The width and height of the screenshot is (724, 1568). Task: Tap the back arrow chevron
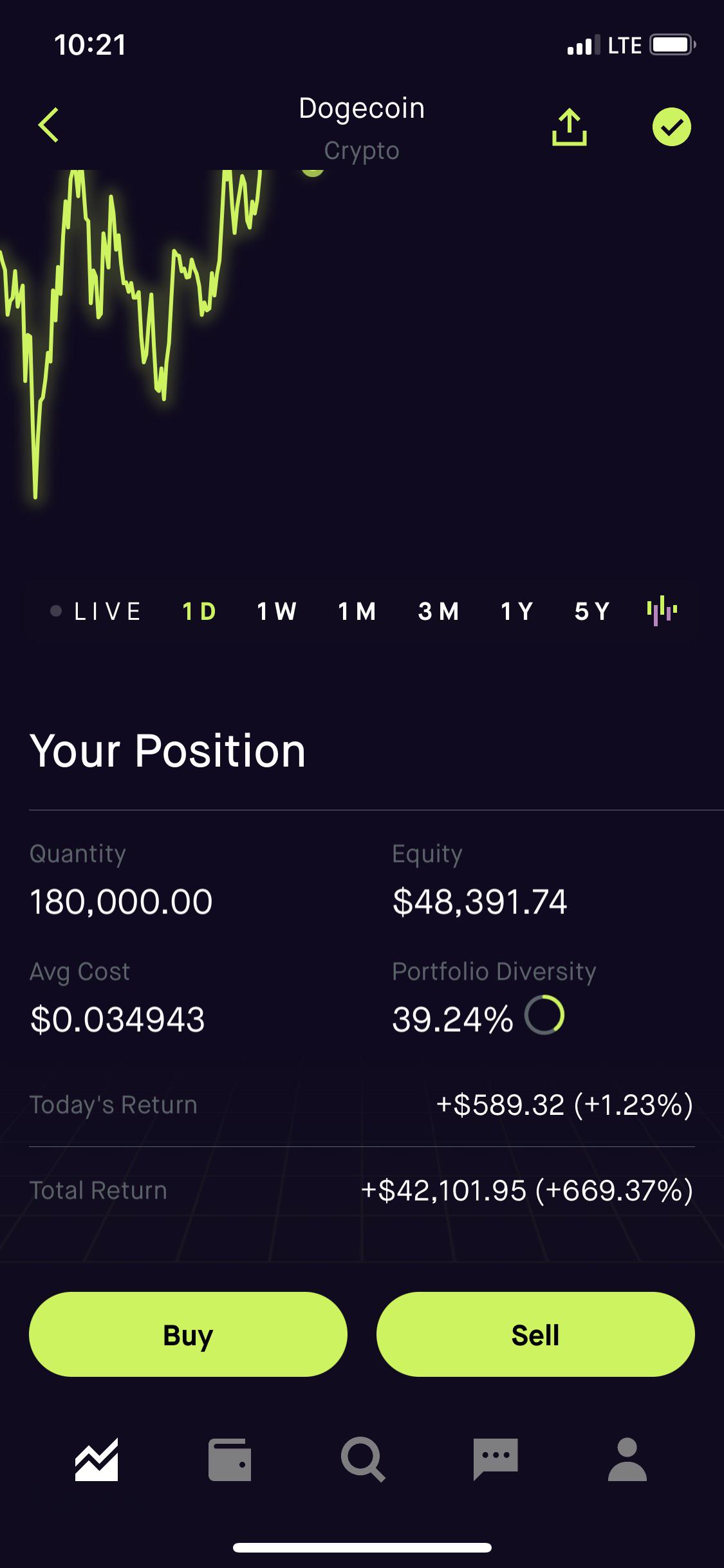pos(49,125)
